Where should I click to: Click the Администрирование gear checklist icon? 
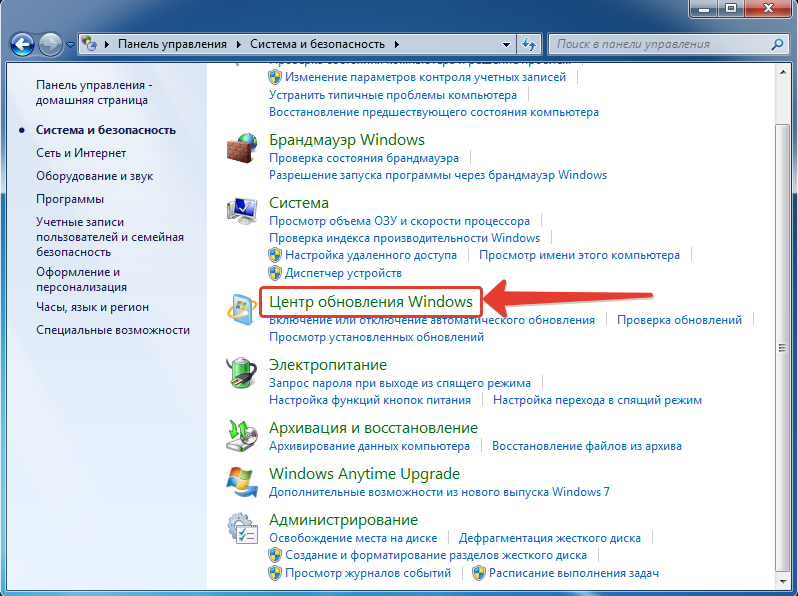(x=242, y=528)
